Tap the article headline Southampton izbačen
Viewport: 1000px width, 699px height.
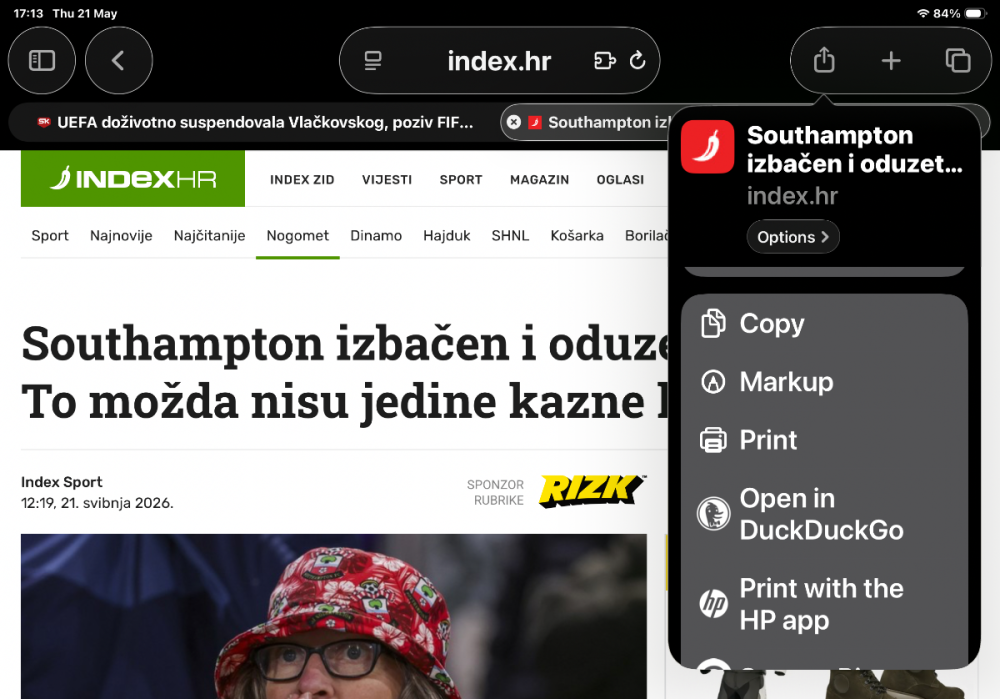[x=344, y=373]
